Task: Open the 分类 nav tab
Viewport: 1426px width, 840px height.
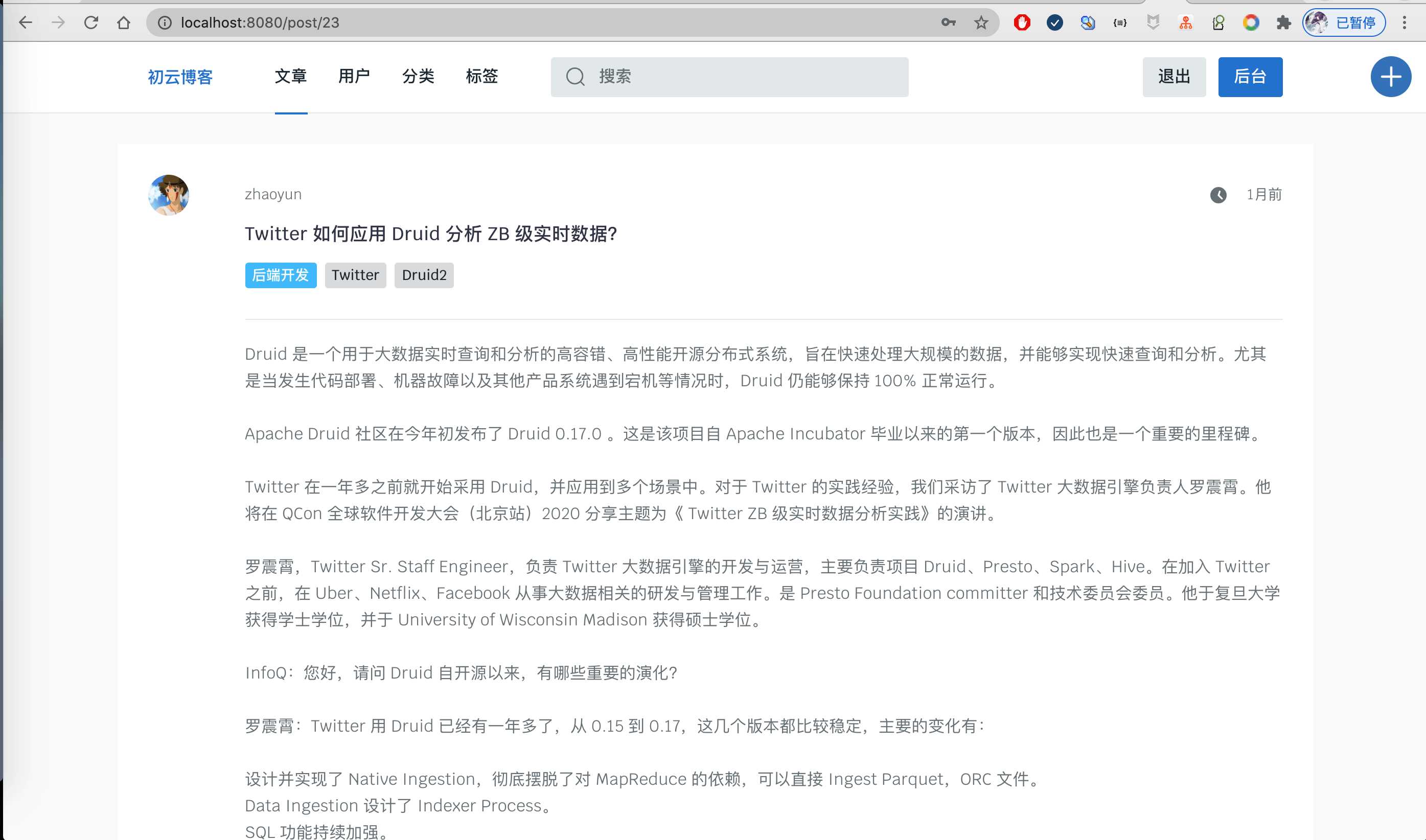Action: click(418, 77)
